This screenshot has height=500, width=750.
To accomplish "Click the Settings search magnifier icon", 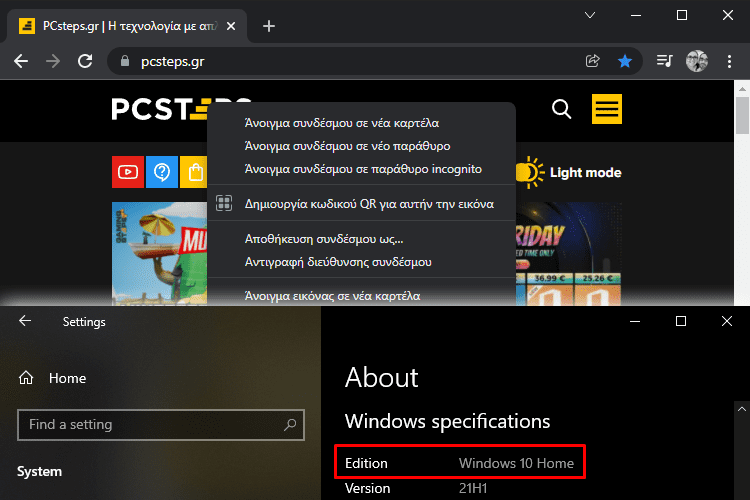I will [x=290, y=424].
